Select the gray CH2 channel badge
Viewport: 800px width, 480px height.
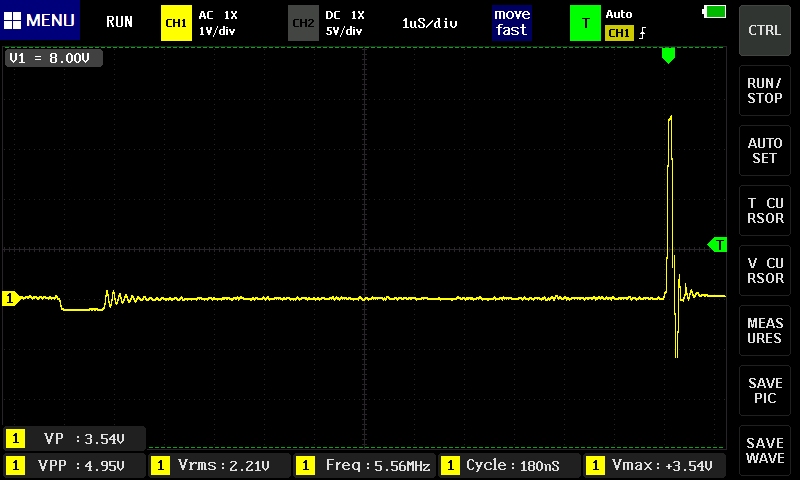click(303, 22)
